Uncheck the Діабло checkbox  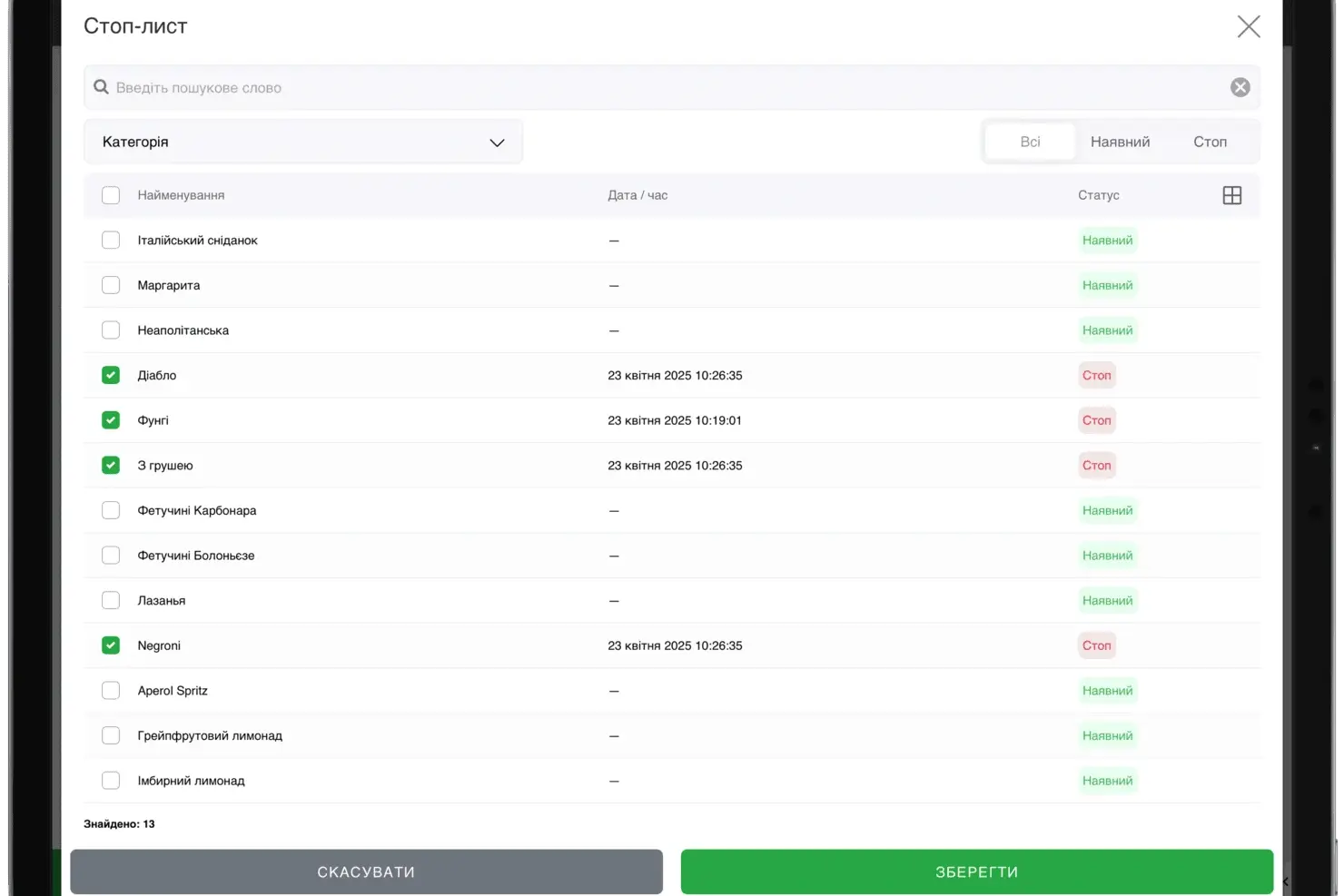[x=111, y=375]
